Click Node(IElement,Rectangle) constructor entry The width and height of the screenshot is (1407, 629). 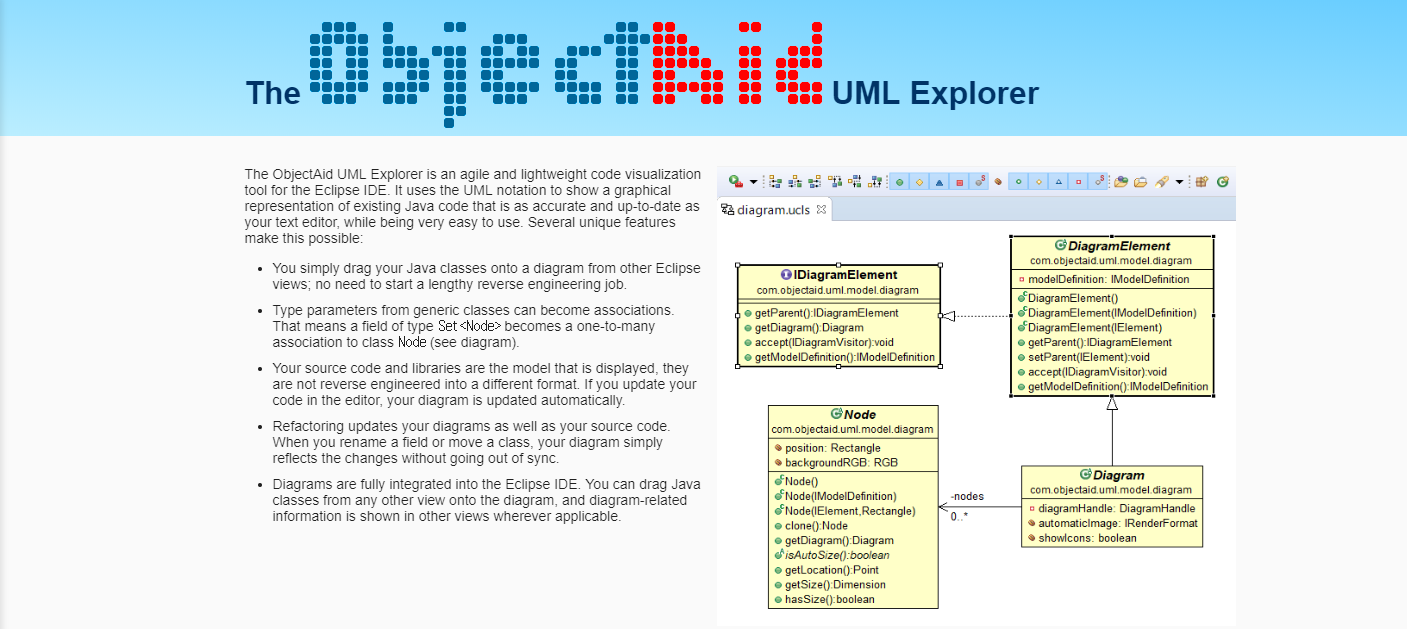850,511
